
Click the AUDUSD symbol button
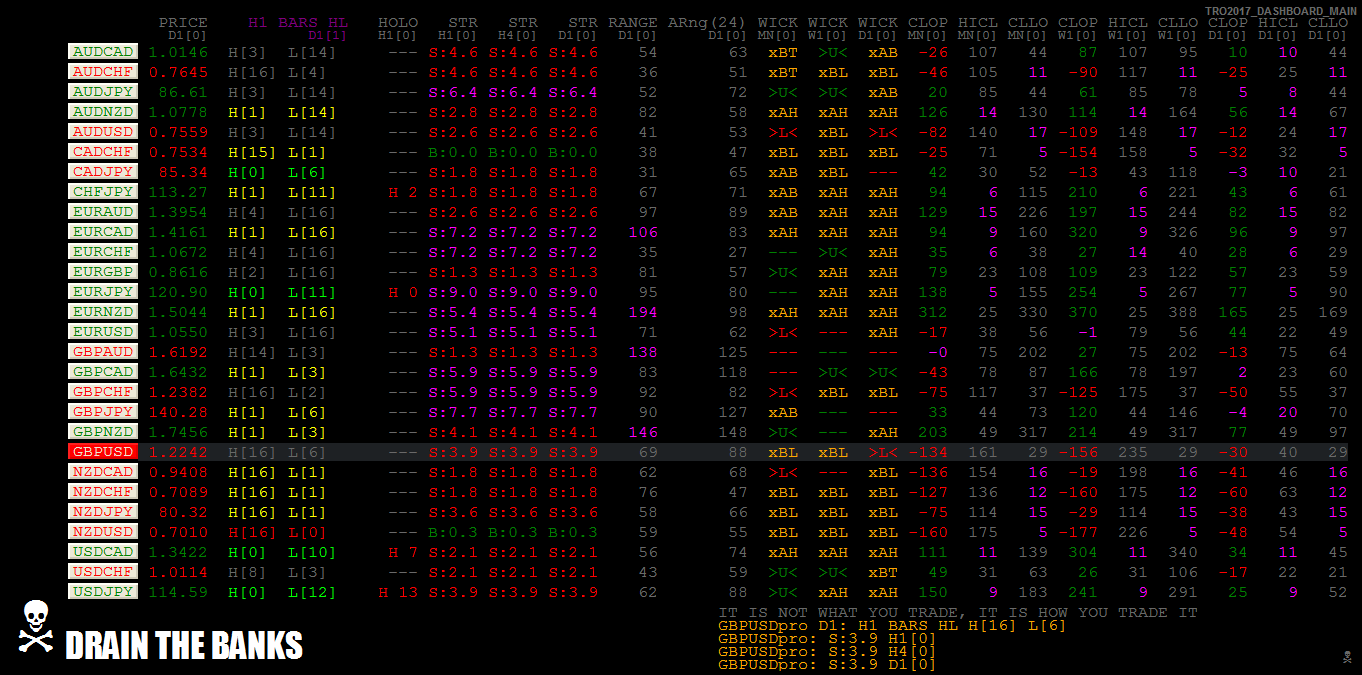coord(102,132)
